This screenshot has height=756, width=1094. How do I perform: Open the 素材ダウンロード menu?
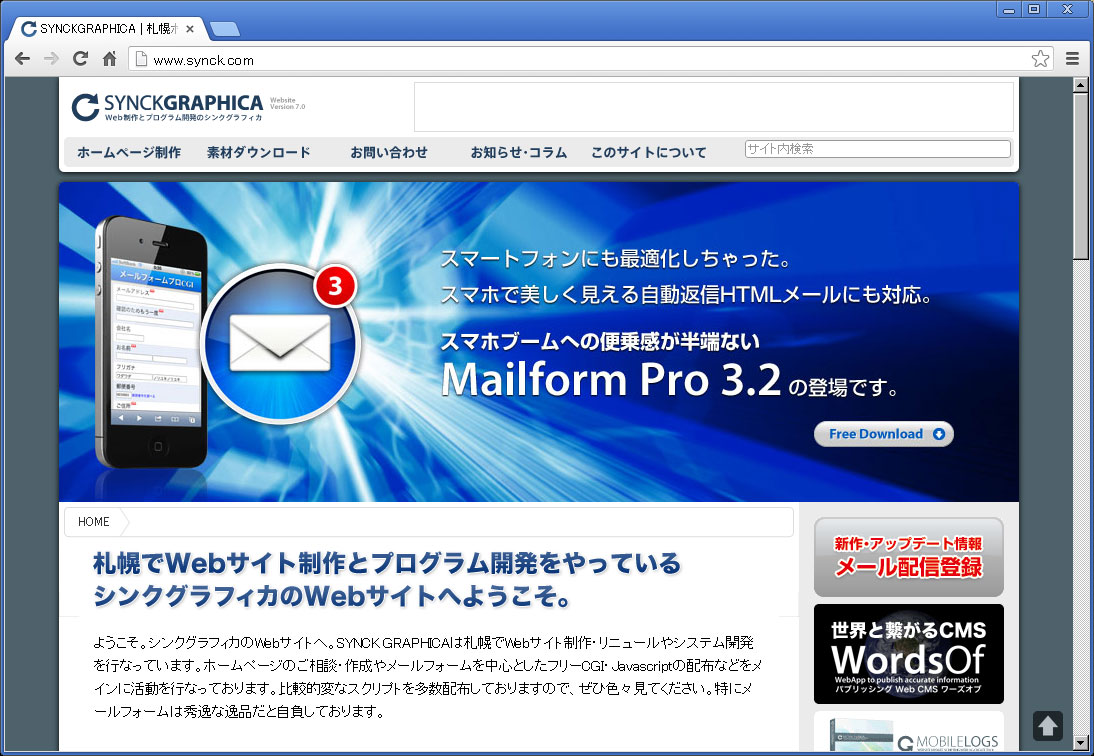pyautogui.click(x=259, y=152)
